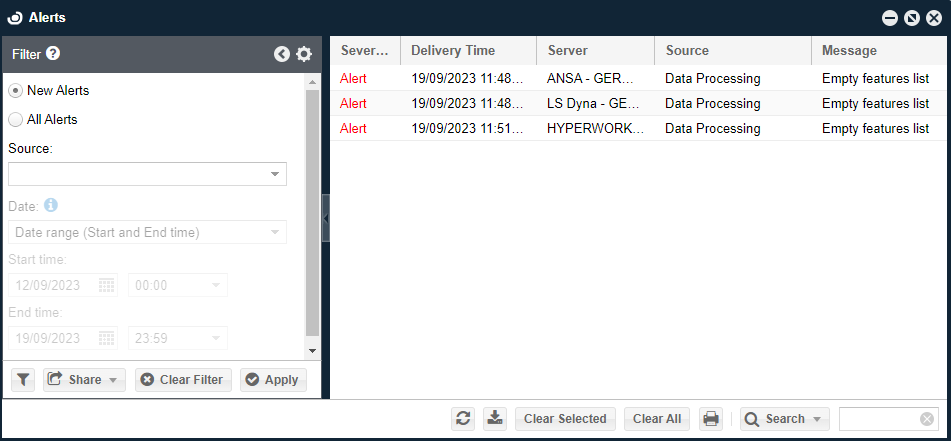Sort by Server column header
Viewport: 951px width, 441px height.
[x=594, y=51]
